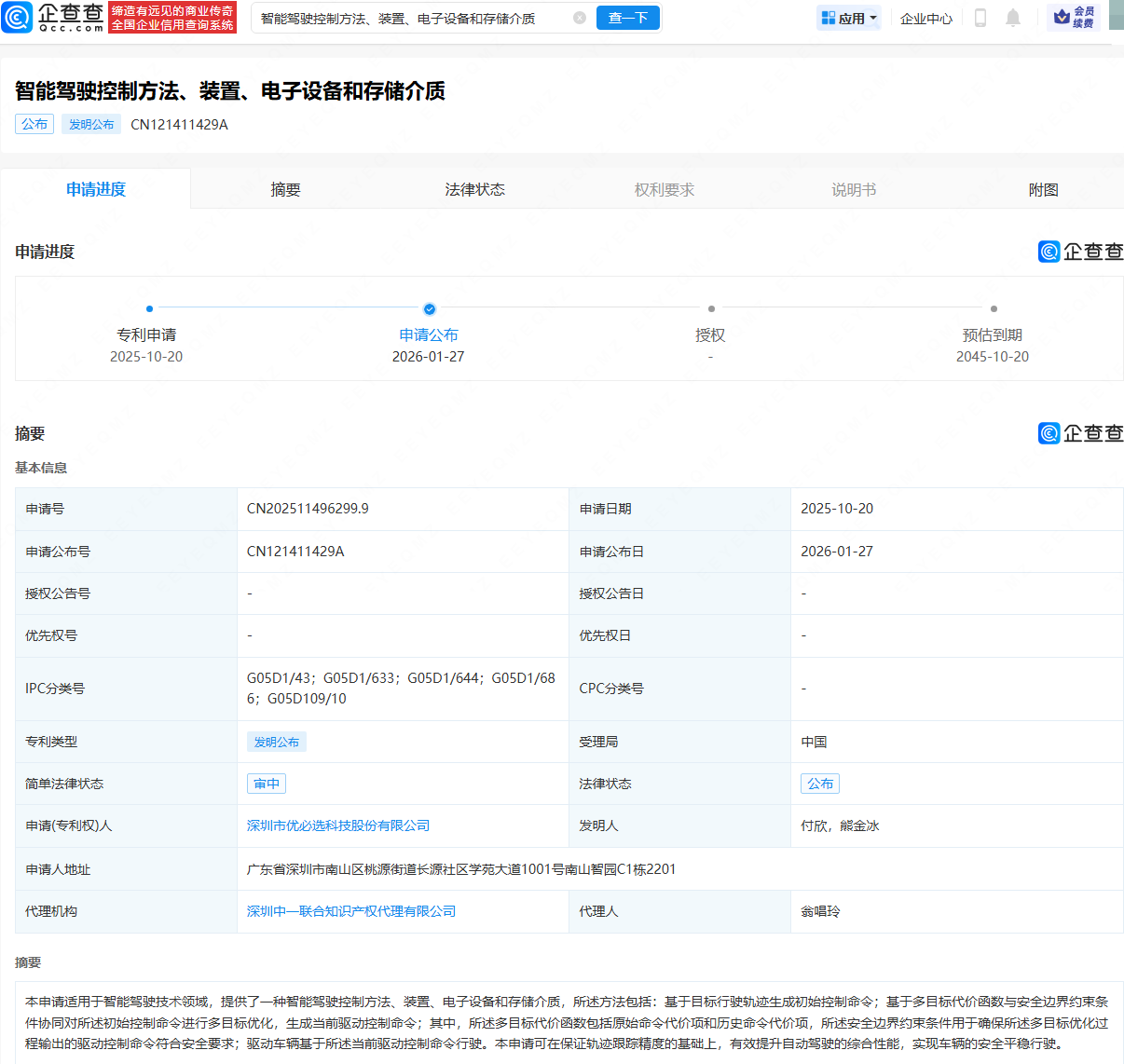Open the mobile phone app icon
The width and height of the screenshot is (1124, 1064).
pos(980,18)
